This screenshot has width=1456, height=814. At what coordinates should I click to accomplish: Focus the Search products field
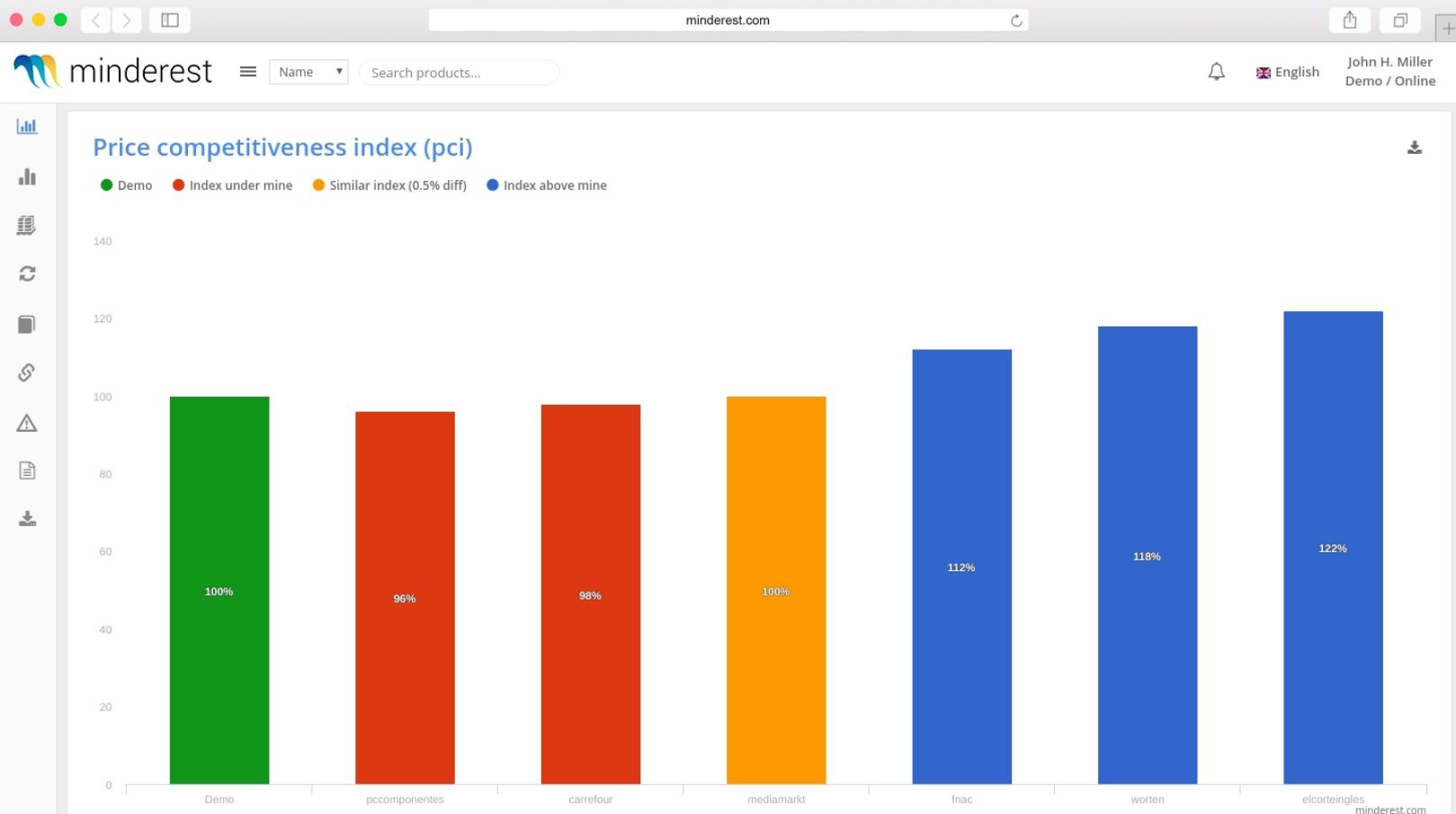[x=459, y=72]
